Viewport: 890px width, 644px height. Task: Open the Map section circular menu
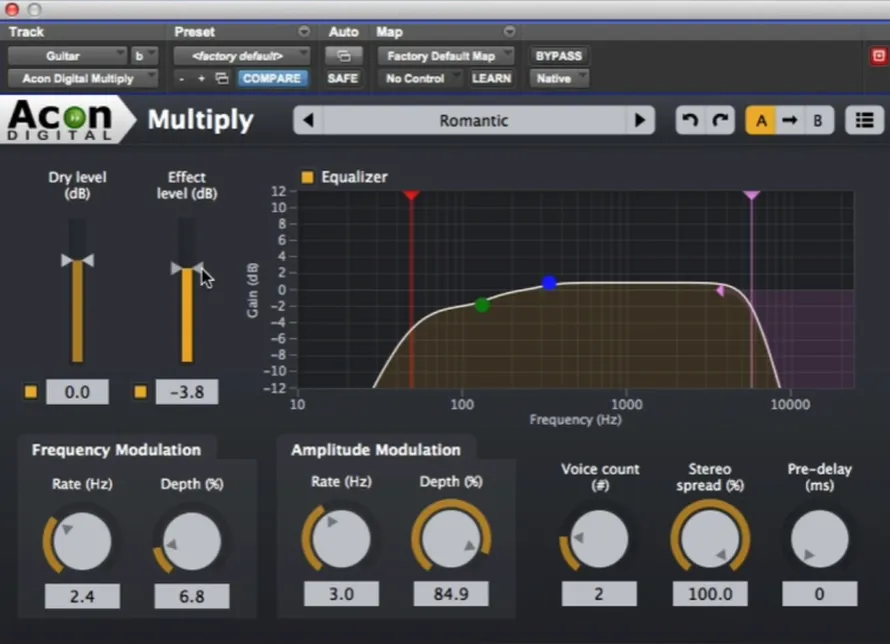pyautogui.click(x=509, y=31)
